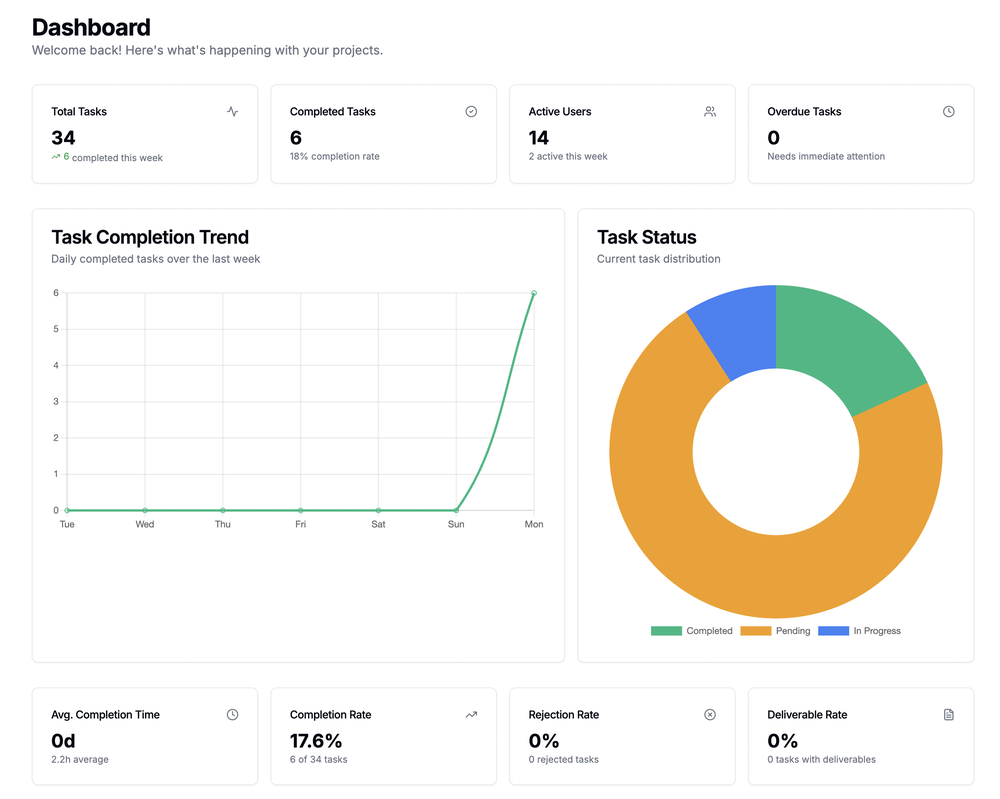Click the Sun data point on trend chart

click(x=456, y=510)
